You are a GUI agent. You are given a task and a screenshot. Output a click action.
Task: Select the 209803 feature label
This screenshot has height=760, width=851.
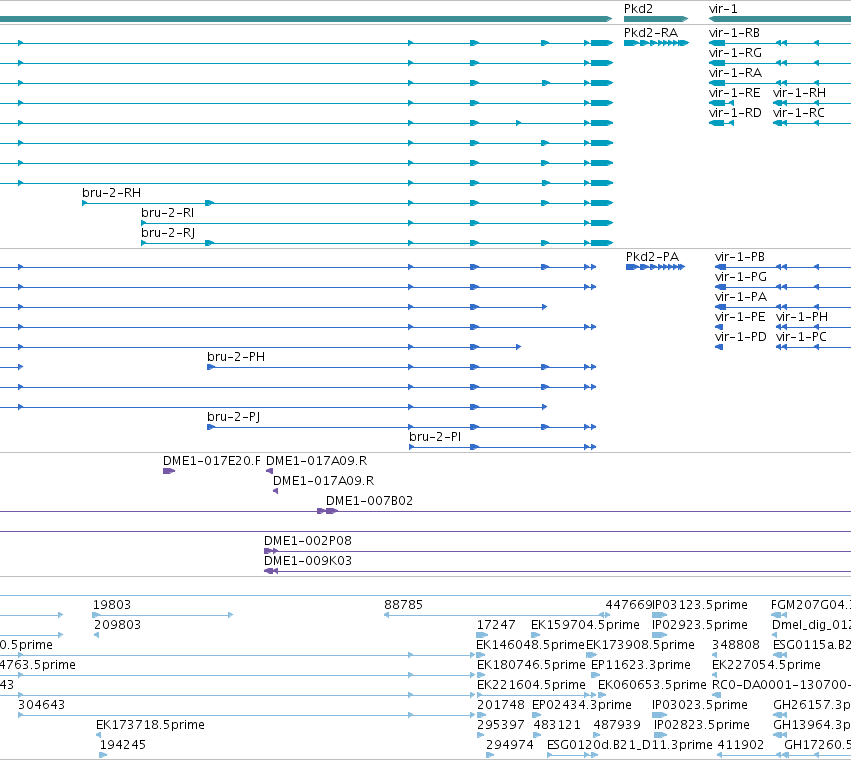117,625
